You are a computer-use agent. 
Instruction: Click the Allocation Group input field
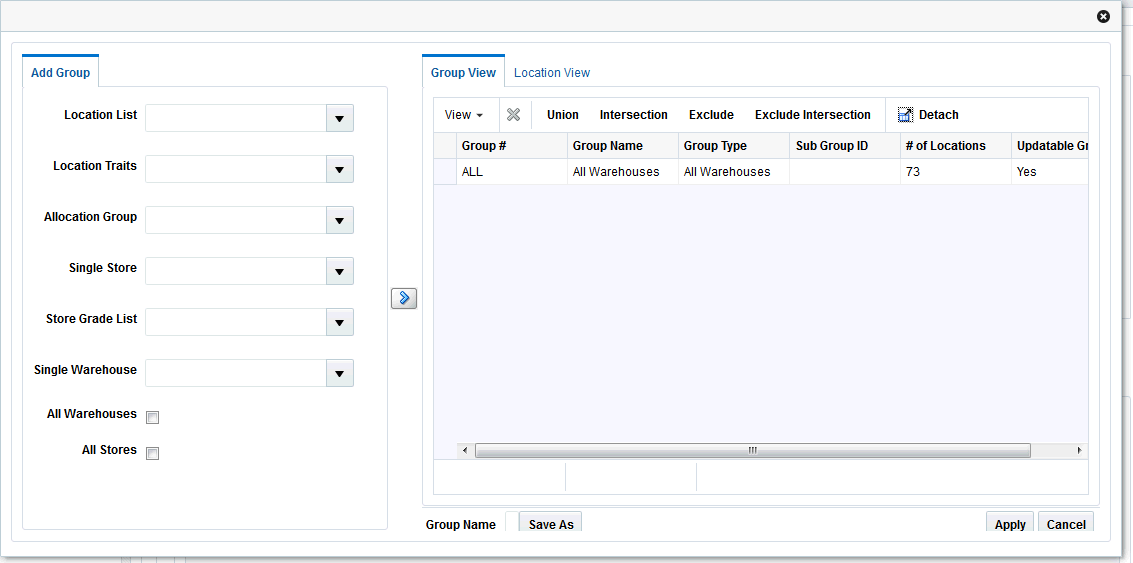point(236,220)
